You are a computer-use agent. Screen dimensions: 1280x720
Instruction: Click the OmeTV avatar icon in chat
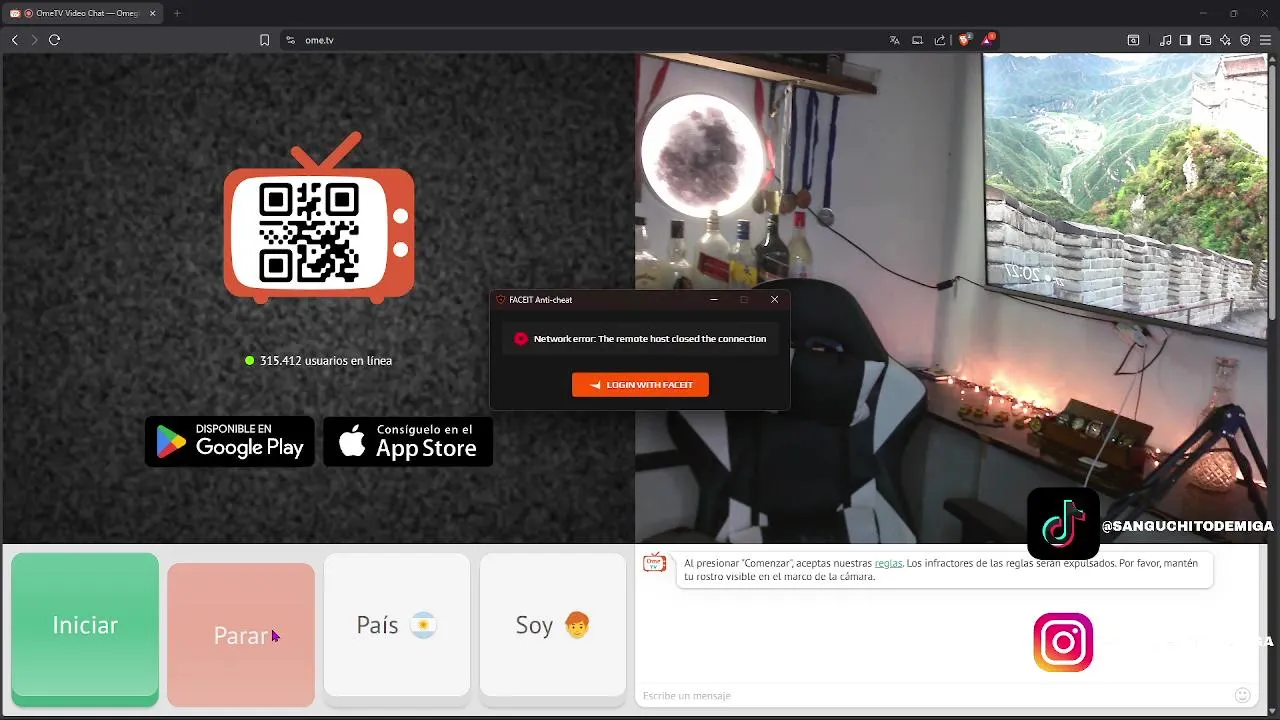point(654,563)
